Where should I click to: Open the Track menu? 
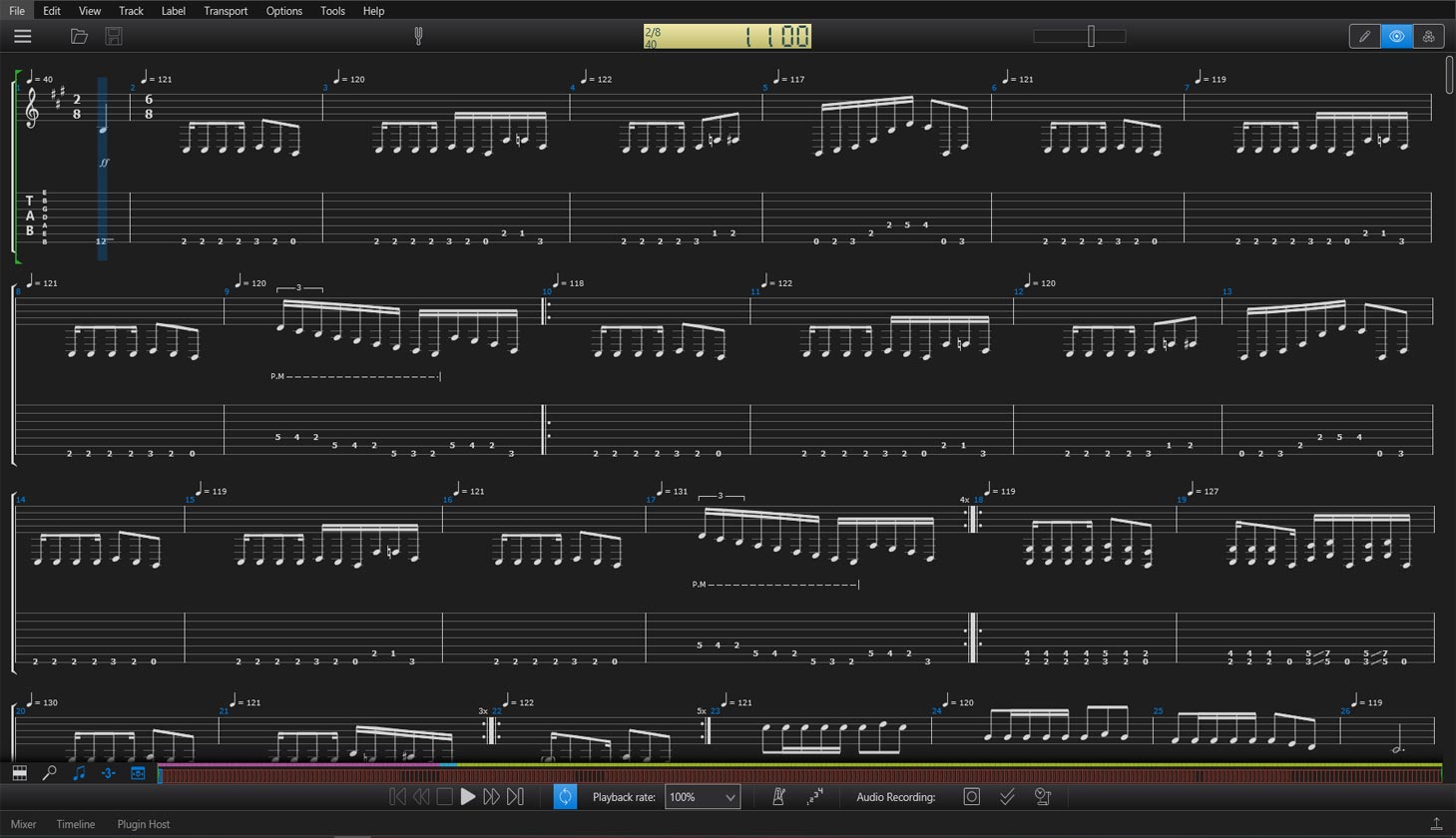pos(131,11)
